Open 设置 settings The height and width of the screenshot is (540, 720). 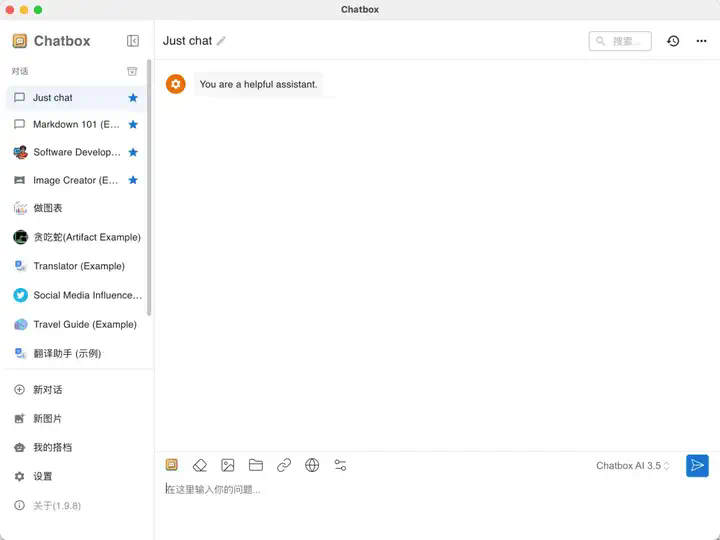click(76, 477)
